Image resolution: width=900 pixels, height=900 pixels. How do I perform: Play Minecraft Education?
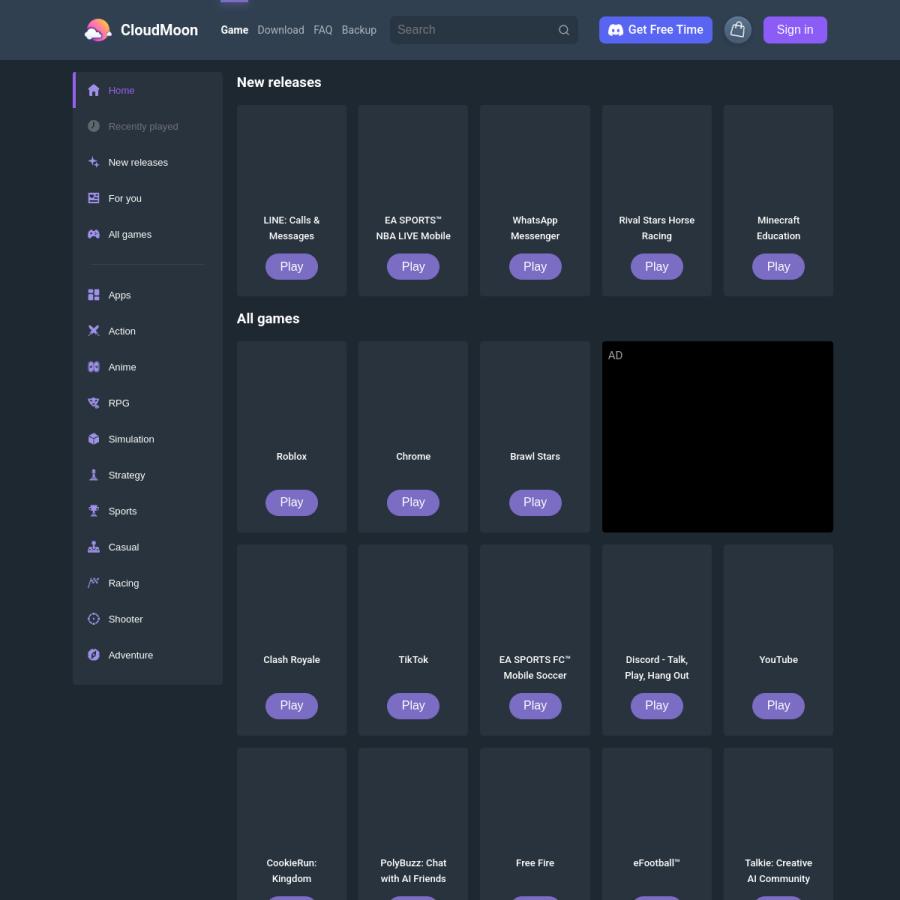(x=778, y=267)
